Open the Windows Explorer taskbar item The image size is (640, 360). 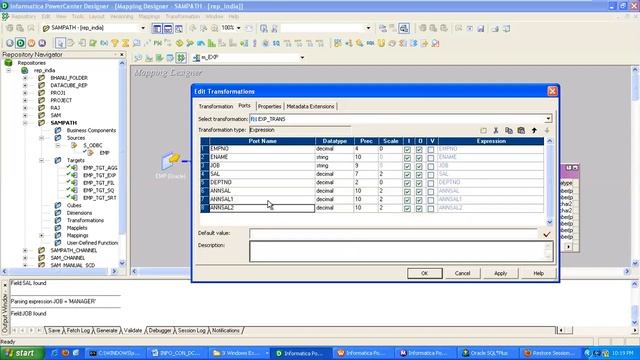(240, 353)
